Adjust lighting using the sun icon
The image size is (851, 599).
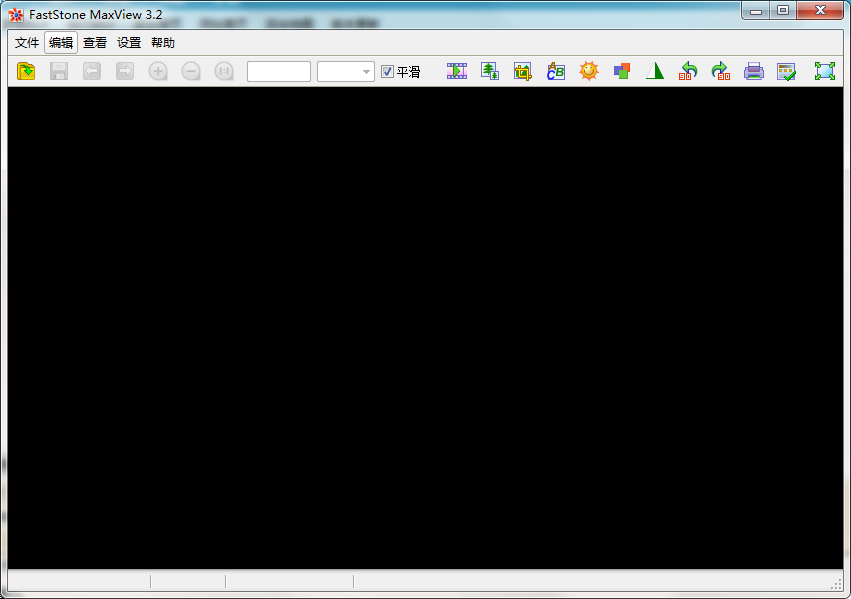coord(589,71)
